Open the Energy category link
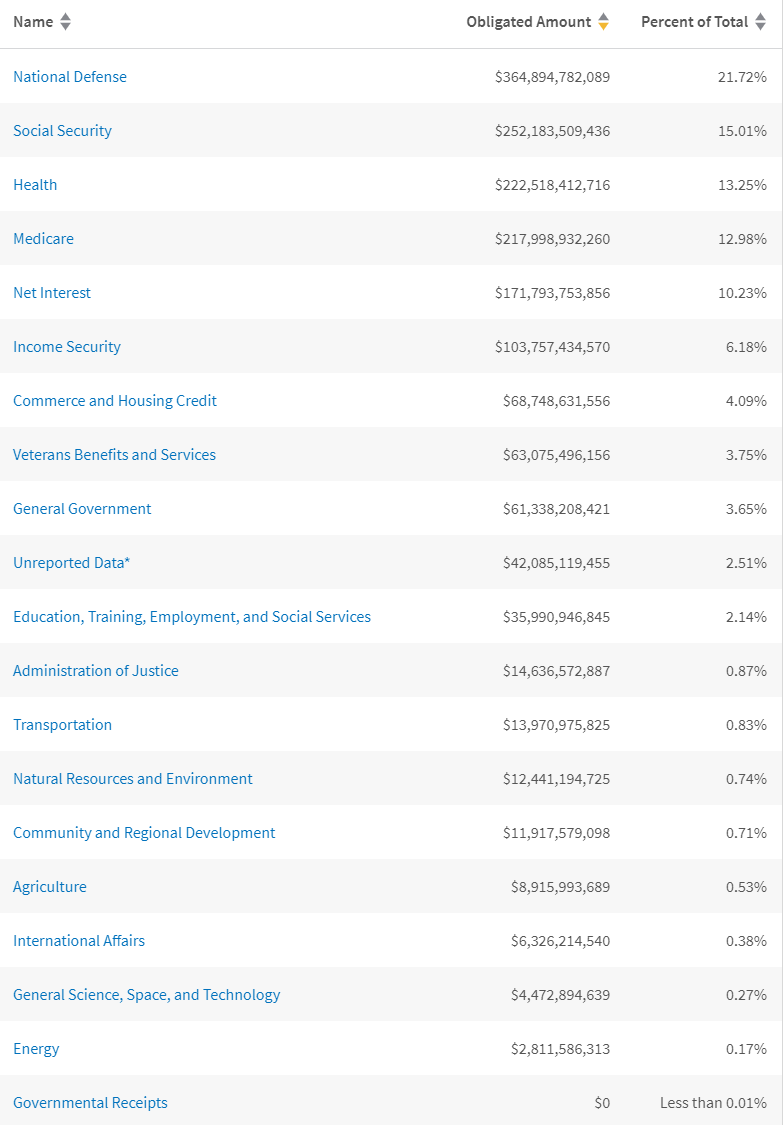 [36, 1049]
